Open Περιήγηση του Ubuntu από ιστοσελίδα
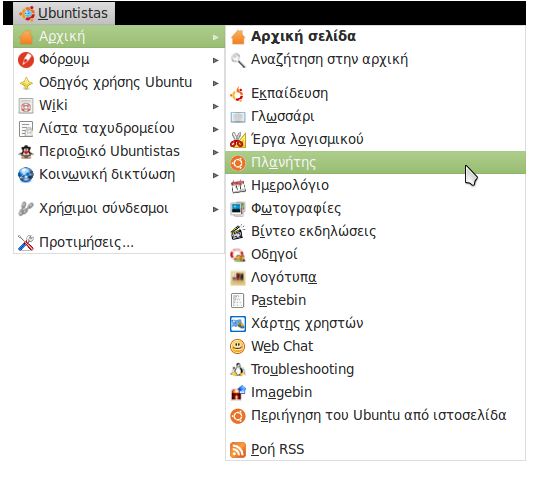 [x=375, y=415]
